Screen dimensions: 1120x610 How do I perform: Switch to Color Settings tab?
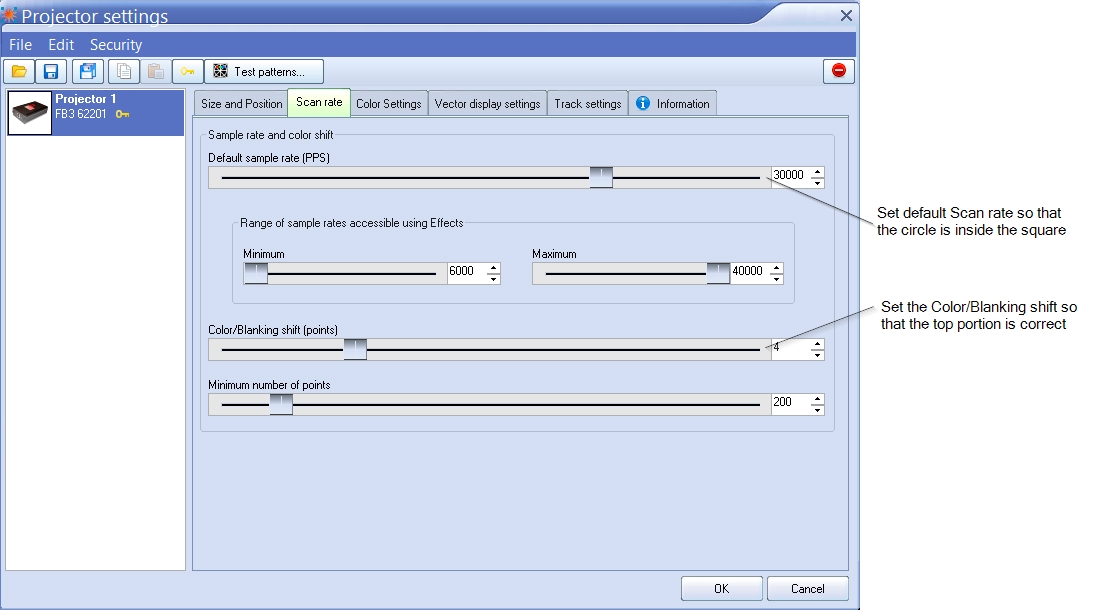click(x=388, y=104)
